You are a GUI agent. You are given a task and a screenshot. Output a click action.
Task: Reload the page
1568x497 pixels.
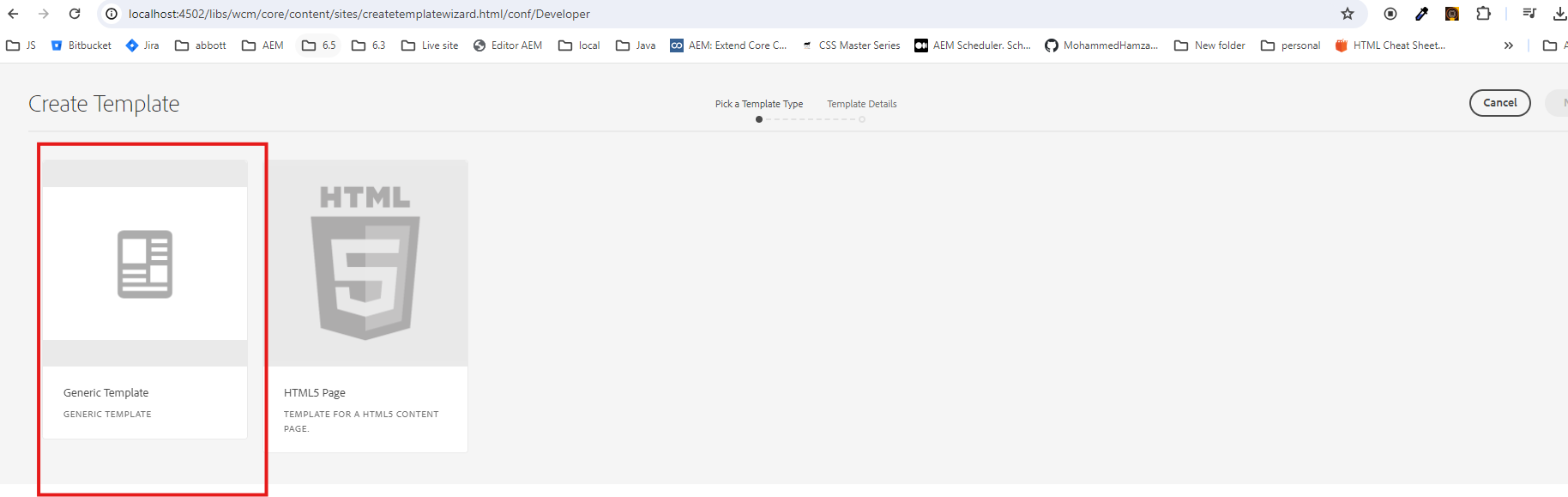[75, 14]
